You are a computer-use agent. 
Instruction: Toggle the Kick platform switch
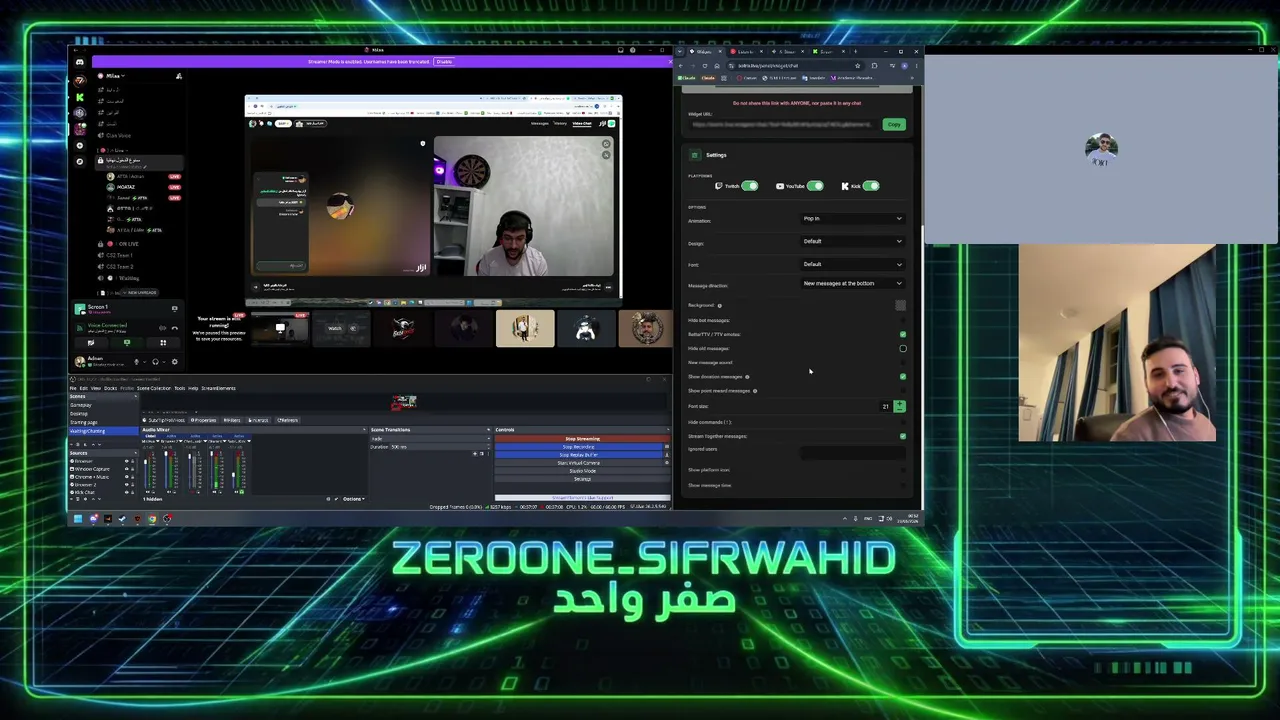[x=871, y=186]
